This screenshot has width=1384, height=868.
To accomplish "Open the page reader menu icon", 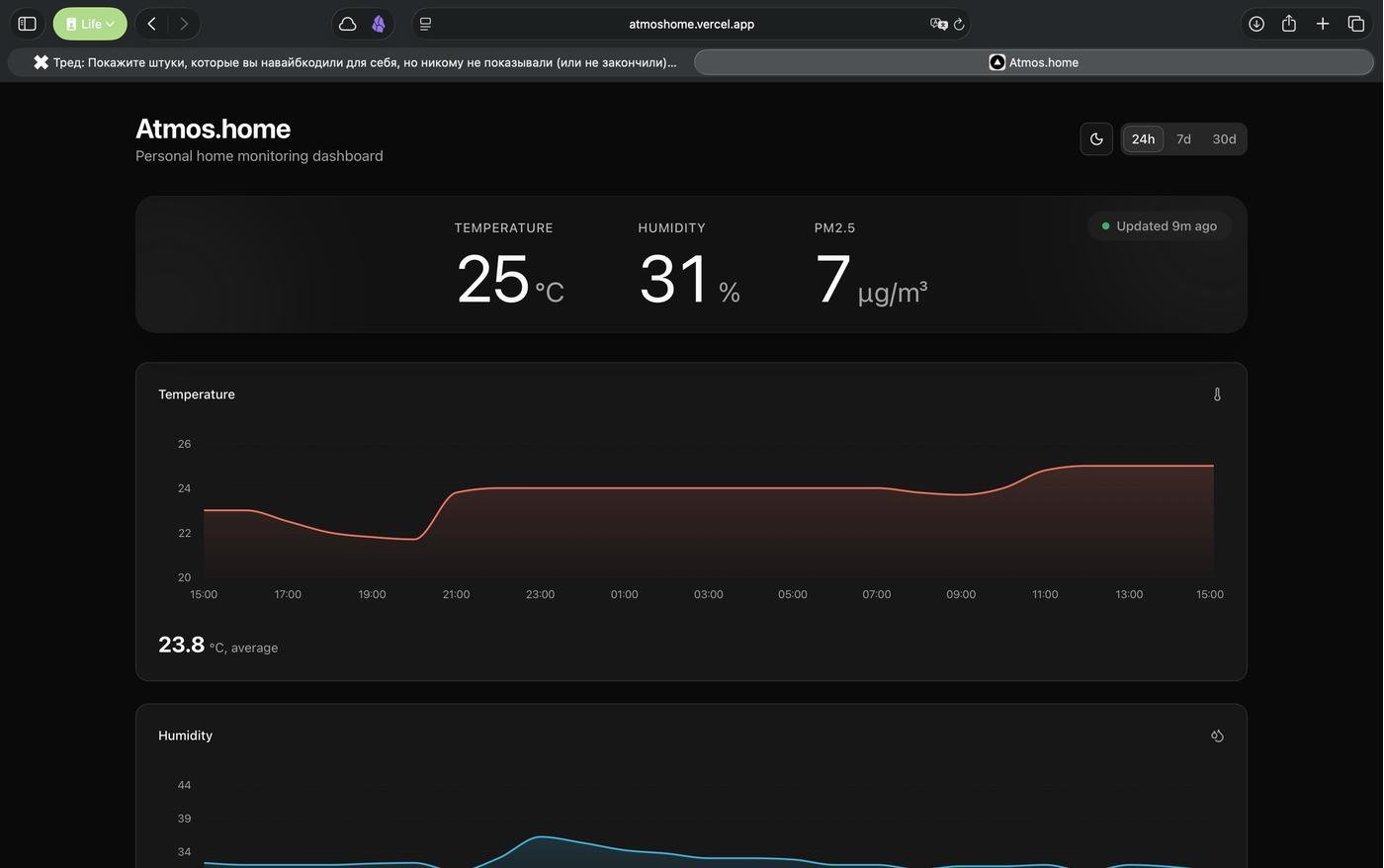I will point(425,24).
